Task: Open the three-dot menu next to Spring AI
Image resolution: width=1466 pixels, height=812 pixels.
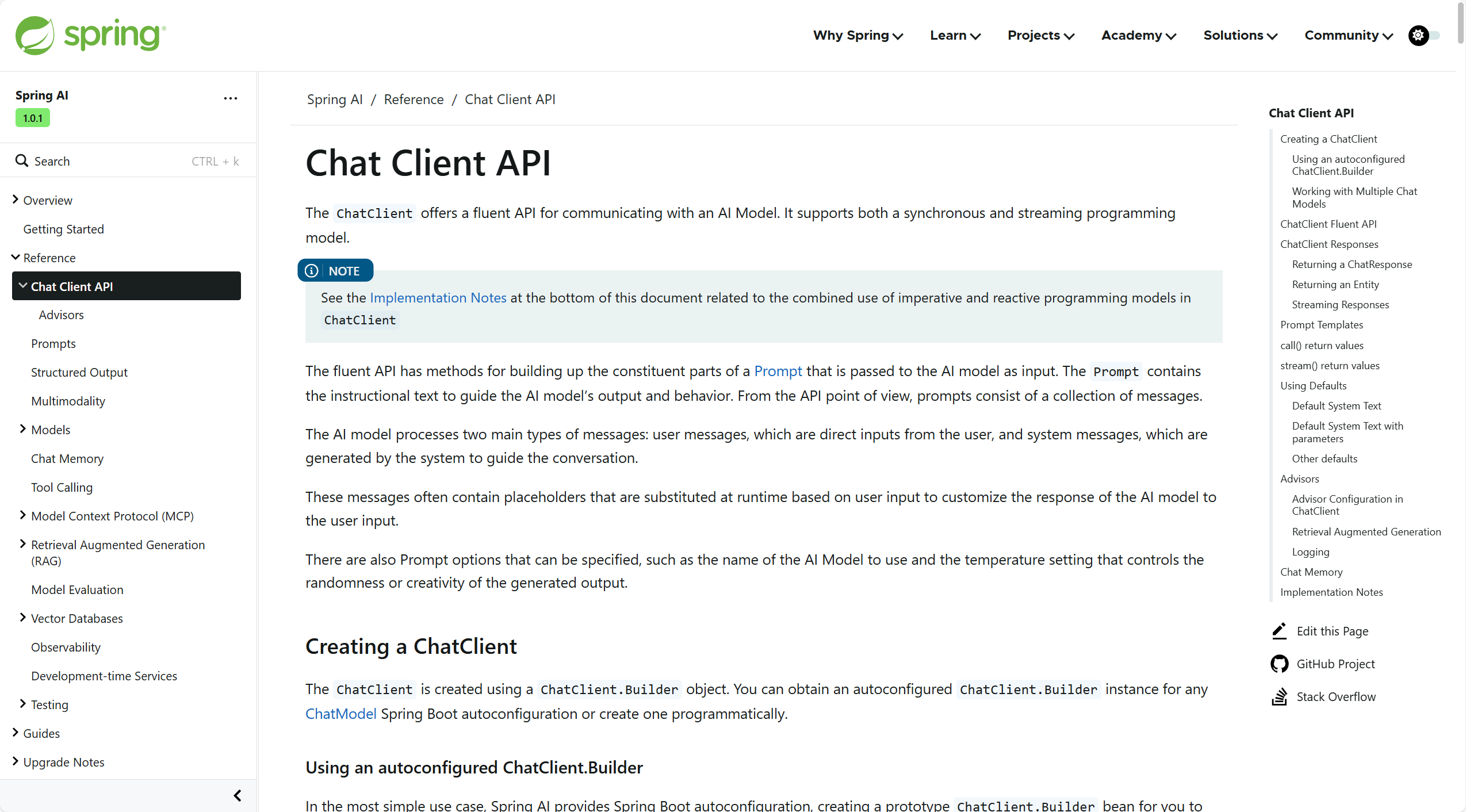Action: [231, 98]
